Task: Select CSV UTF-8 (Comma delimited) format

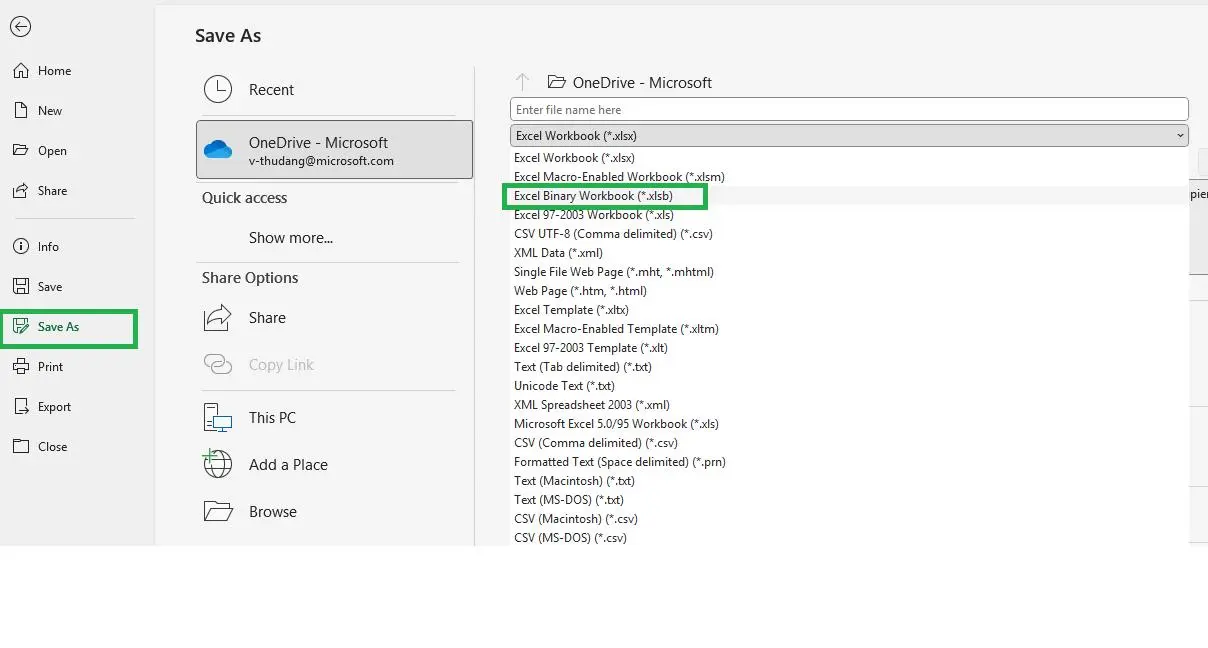Action: (x=613, y=234)
